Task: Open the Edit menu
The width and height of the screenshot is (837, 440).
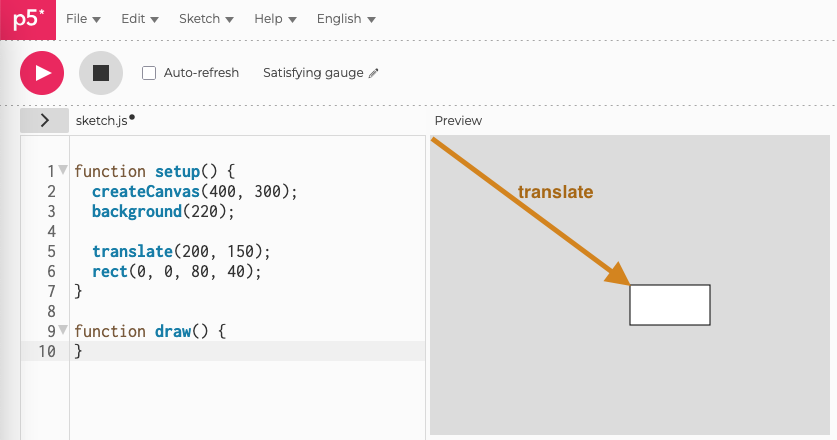Action: (138, 19)
